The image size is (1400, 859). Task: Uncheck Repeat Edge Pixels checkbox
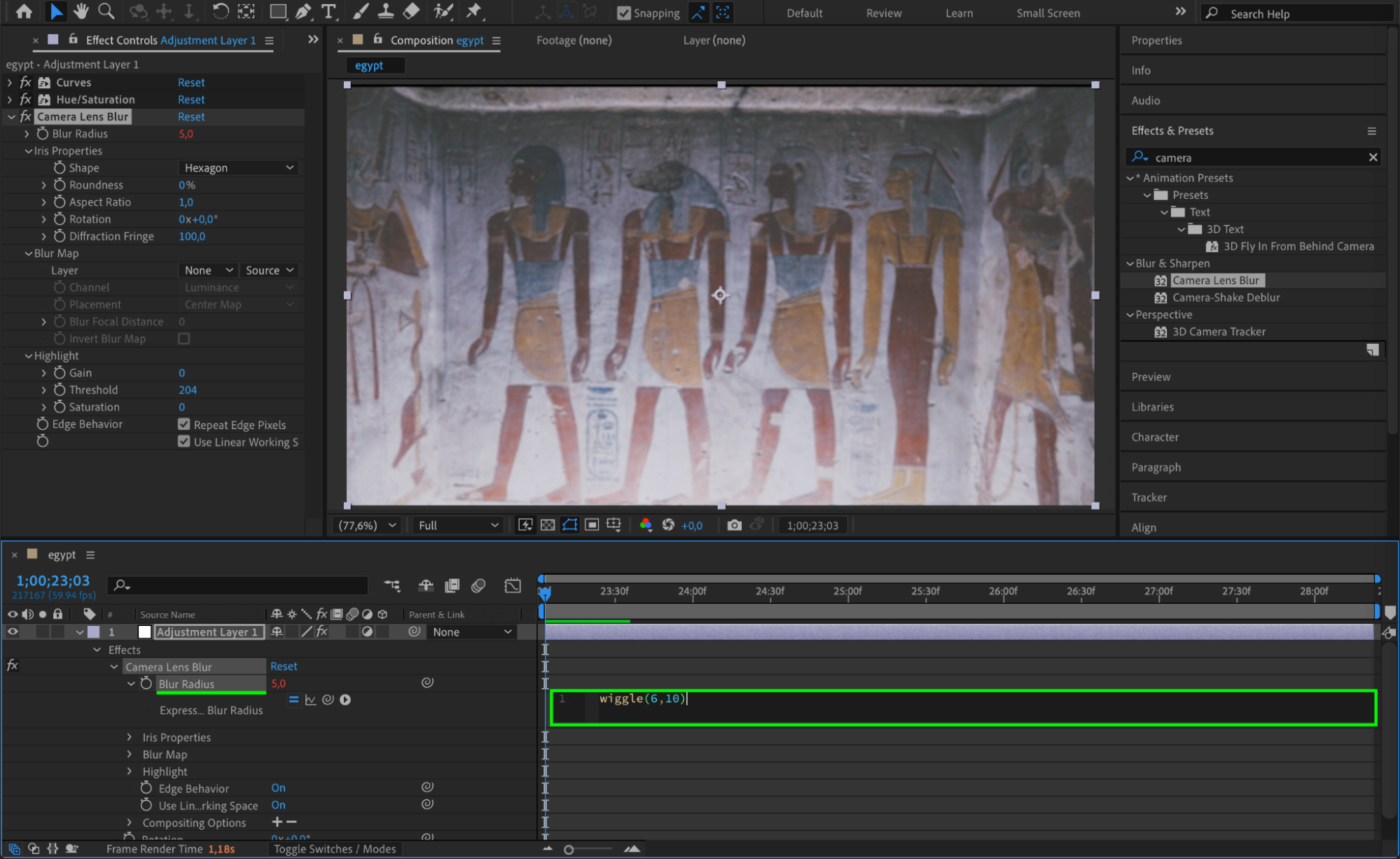point(184,424)
